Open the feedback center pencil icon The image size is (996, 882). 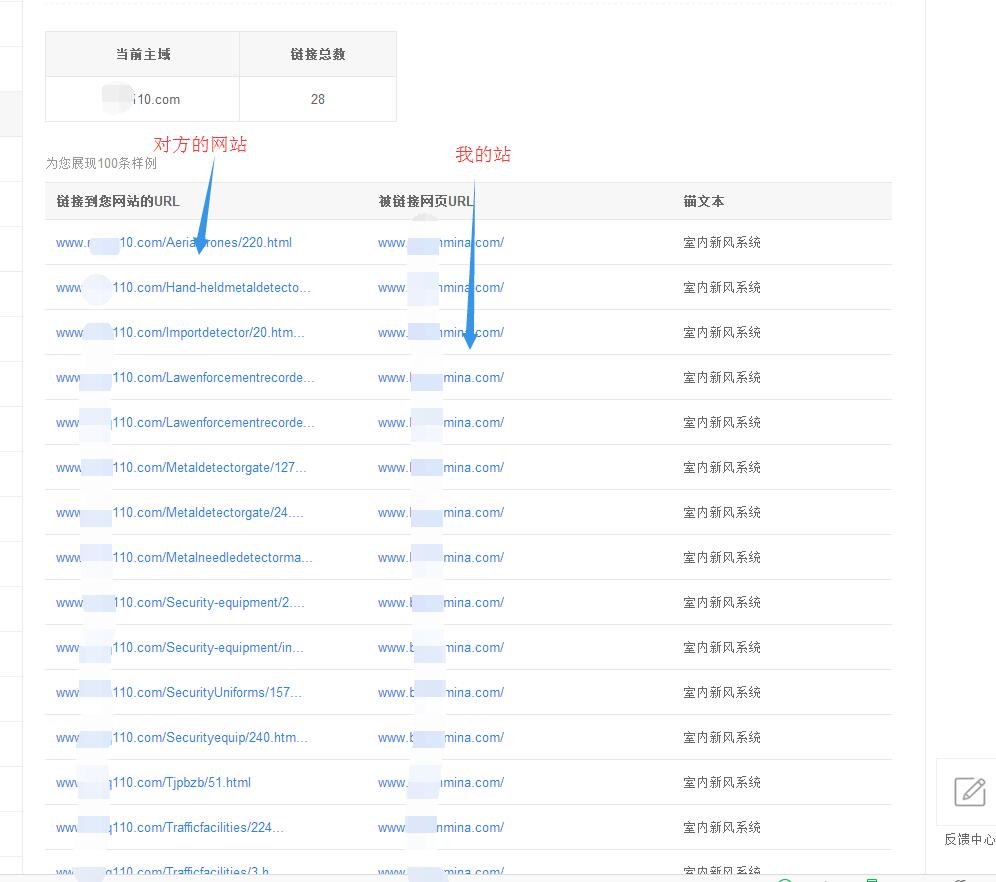tap(969, 792)
